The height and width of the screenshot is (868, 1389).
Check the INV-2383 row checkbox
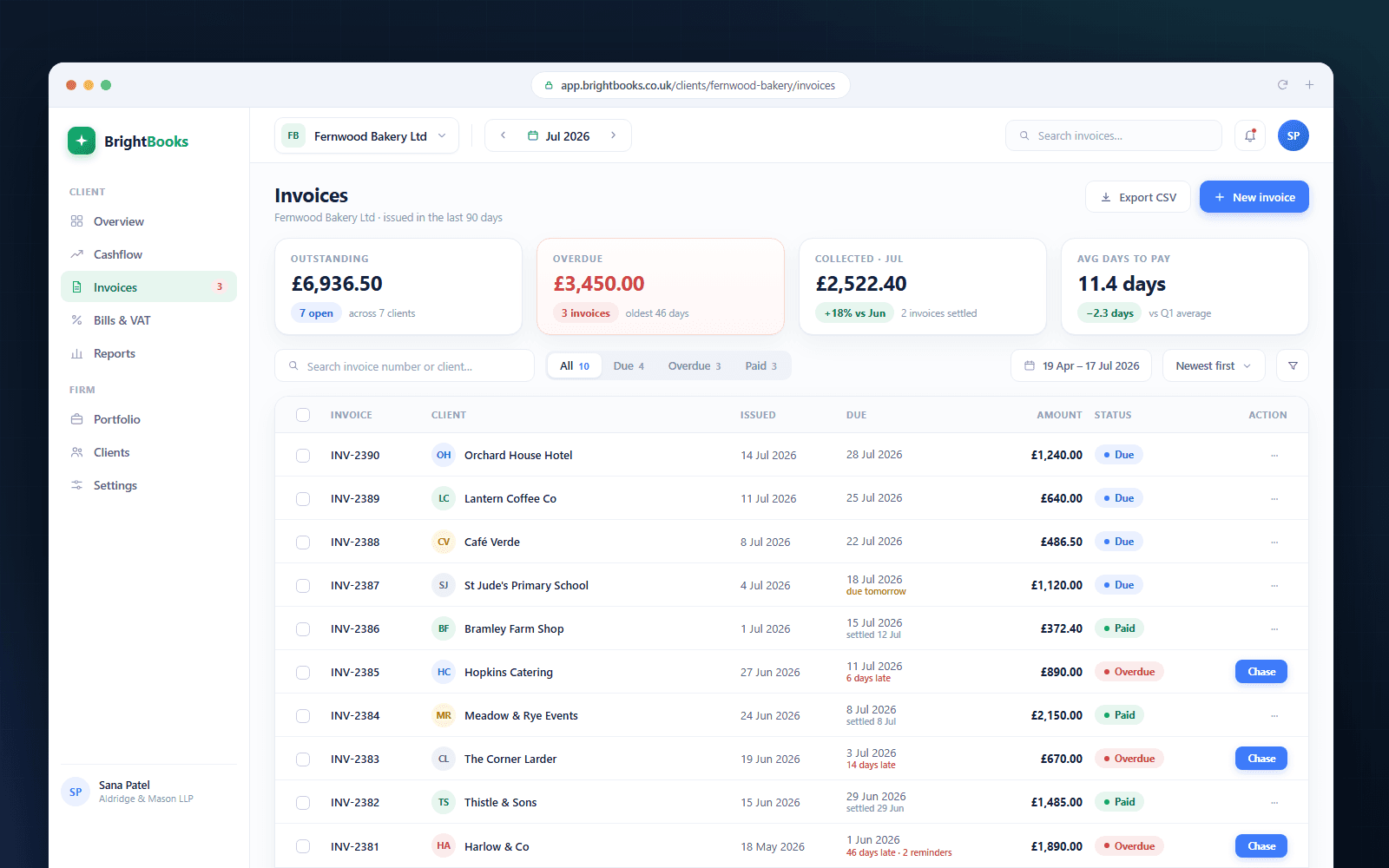(303, 759)
